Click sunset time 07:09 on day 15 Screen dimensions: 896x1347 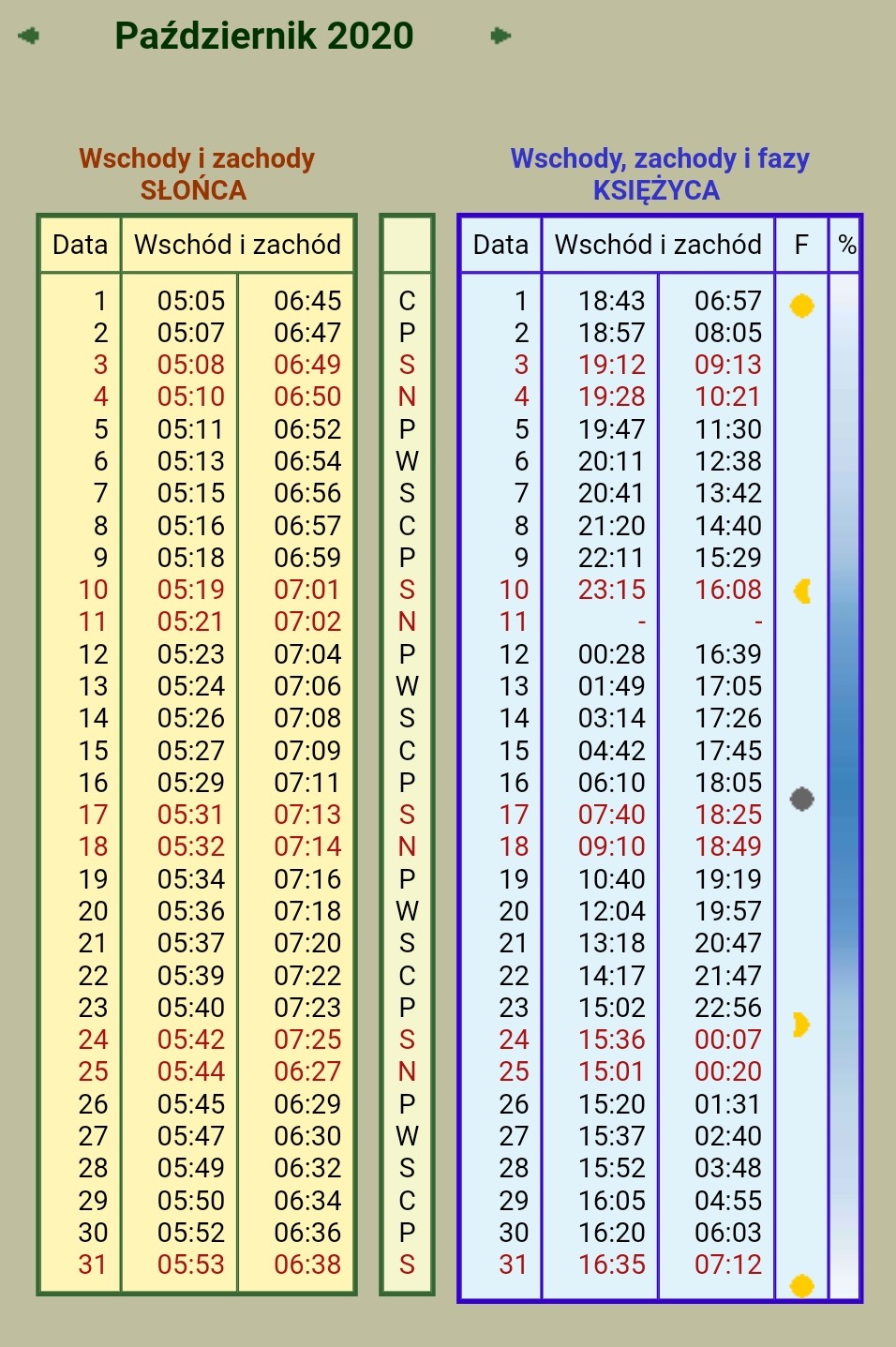(x=307, y=751)
